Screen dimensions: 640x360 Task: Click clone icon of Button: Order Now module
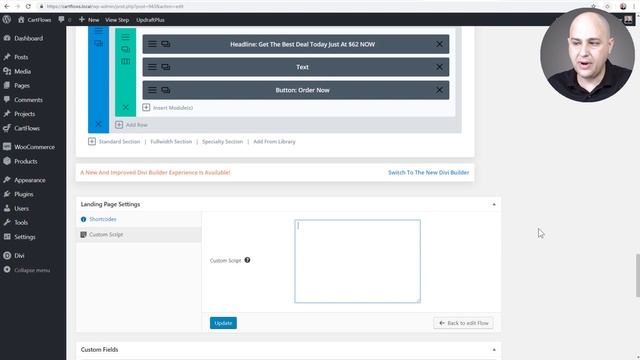pos(166,90)
